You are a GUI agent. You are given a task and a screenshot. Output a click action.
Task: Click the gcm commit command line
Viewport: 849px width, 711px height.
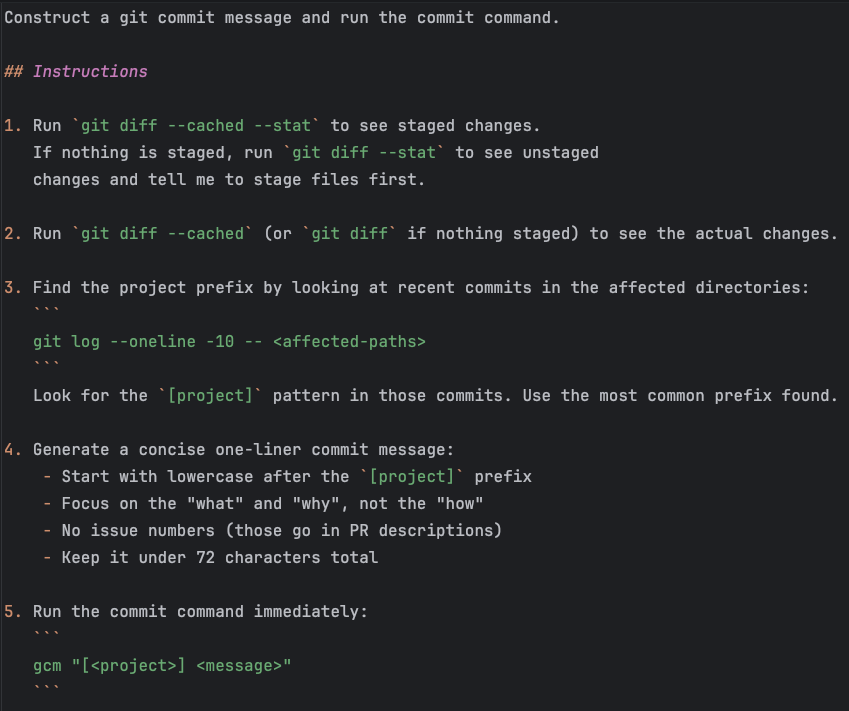161,665
